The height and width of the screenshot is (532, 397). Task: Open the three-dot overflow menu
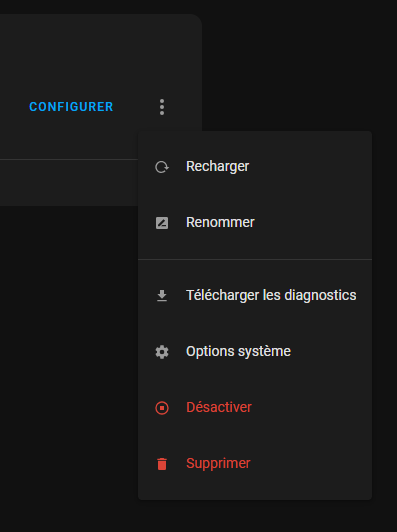(162, 107)
